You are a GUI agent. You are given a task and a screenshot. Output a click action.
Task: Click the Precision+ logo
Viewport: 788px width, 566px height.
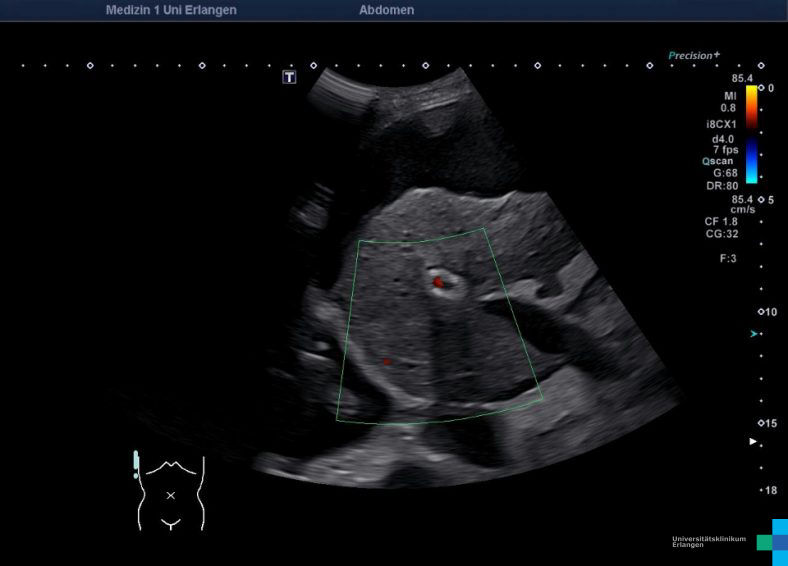click(694, 56)
